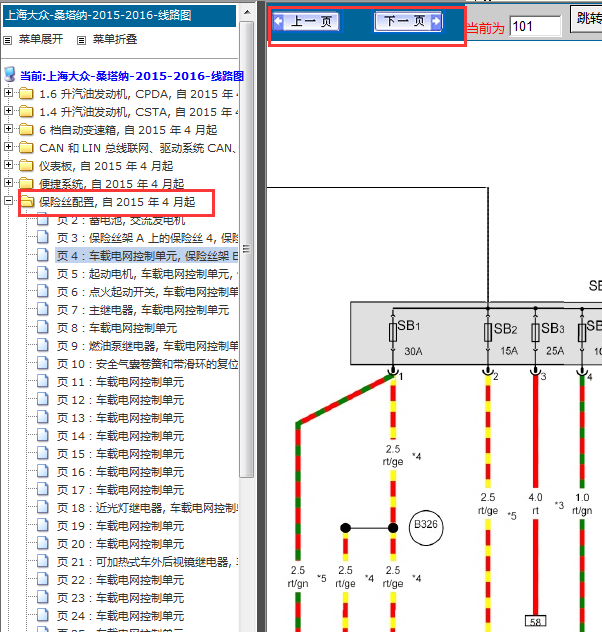602x632 pixels.
Task: Expand the 1.6 升汽油发动机 CPDA folder
Action: click(x=8, y=93)
